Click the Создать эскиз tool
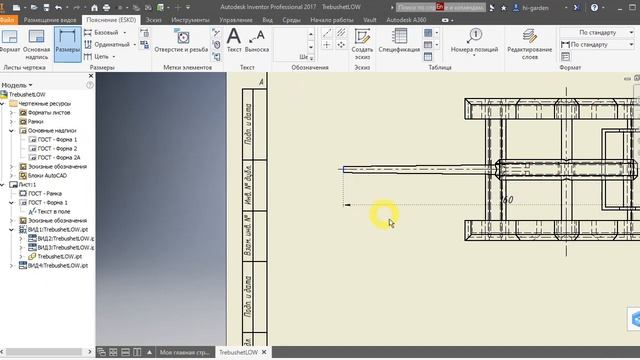This screenshot has height=360, width=640. click(362, 44)
